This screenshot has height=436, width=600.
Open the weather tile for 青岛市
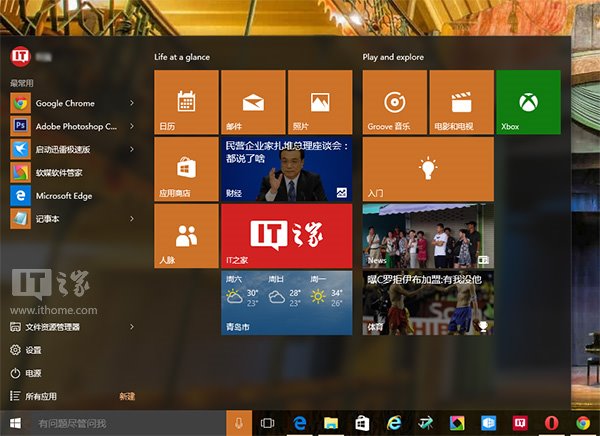click(x=287, y=303)
